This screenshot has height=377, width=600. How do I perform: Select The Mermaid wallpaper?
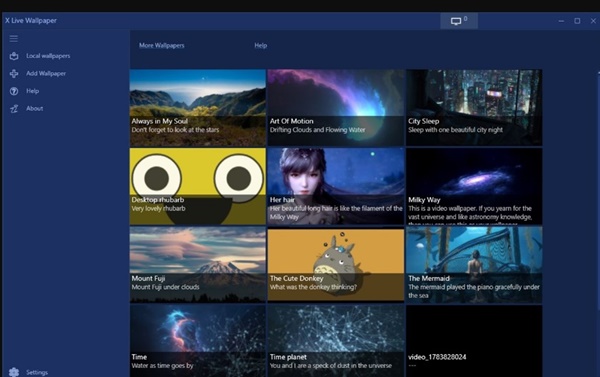click(x=474, y=265)
